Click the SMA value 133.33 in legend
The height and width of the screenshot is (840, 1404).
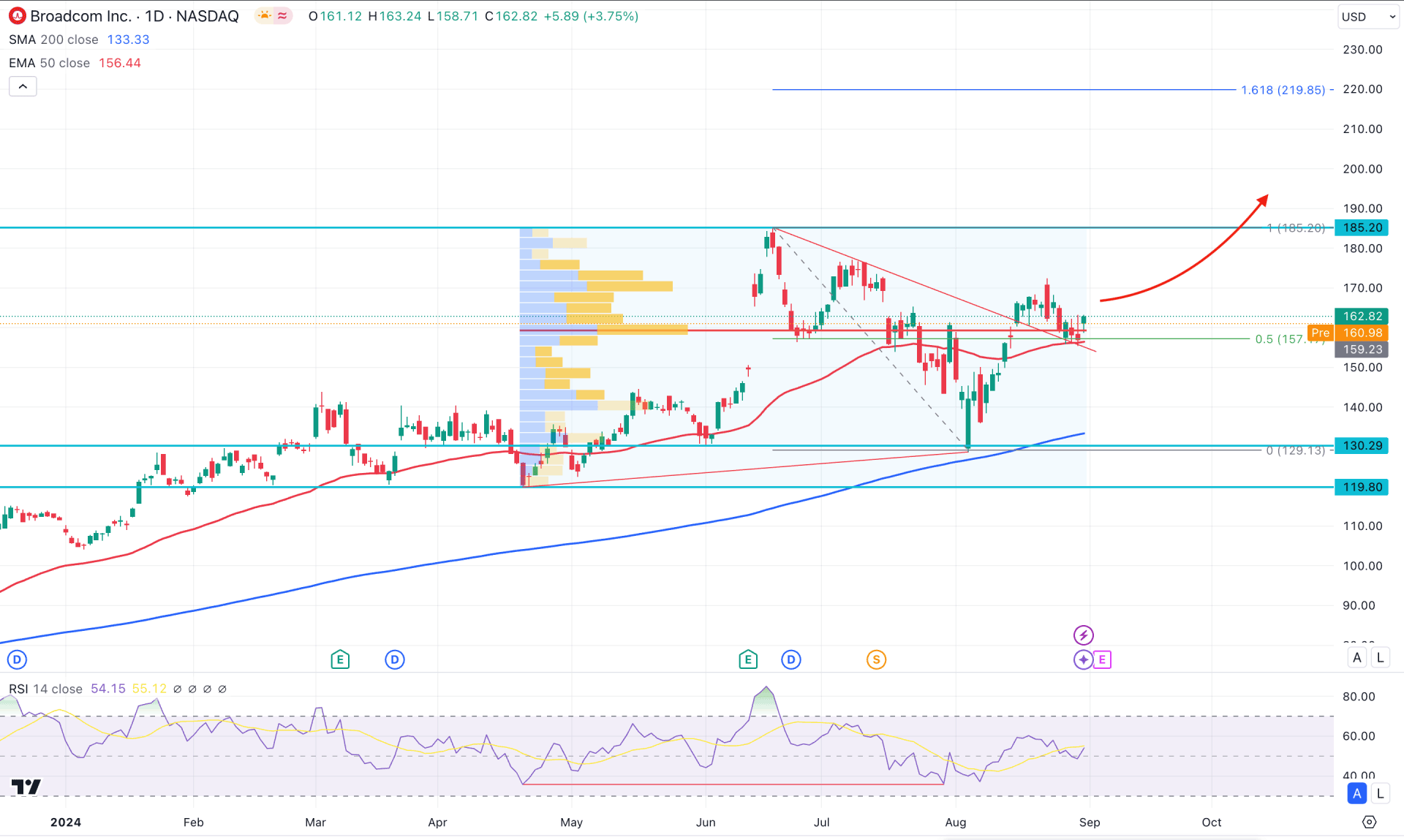128,39
